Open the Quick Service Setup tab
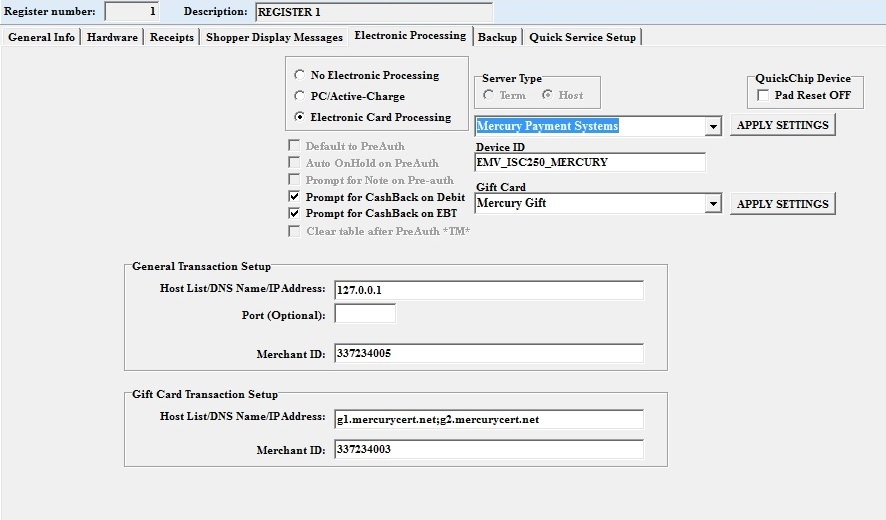This screenshot has width=886, height=520. [582, 37]
